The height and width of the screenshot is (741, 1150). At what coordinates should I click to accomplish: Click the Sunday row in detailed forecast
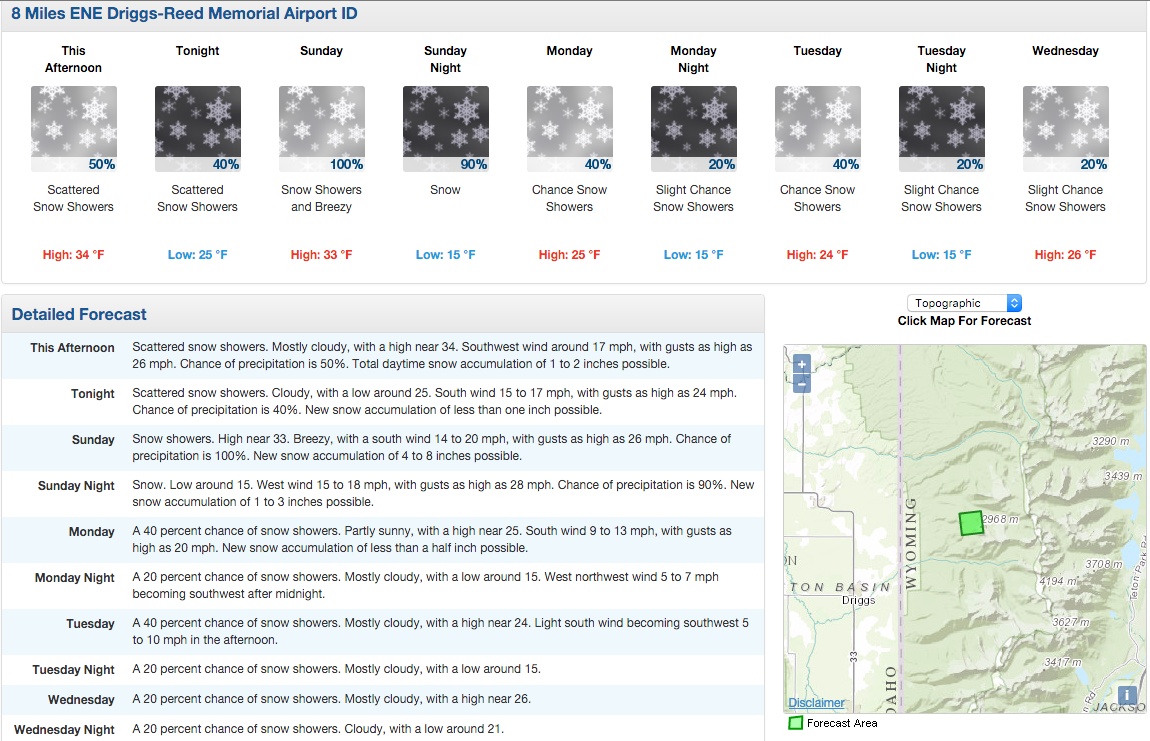tap(383, 448)
